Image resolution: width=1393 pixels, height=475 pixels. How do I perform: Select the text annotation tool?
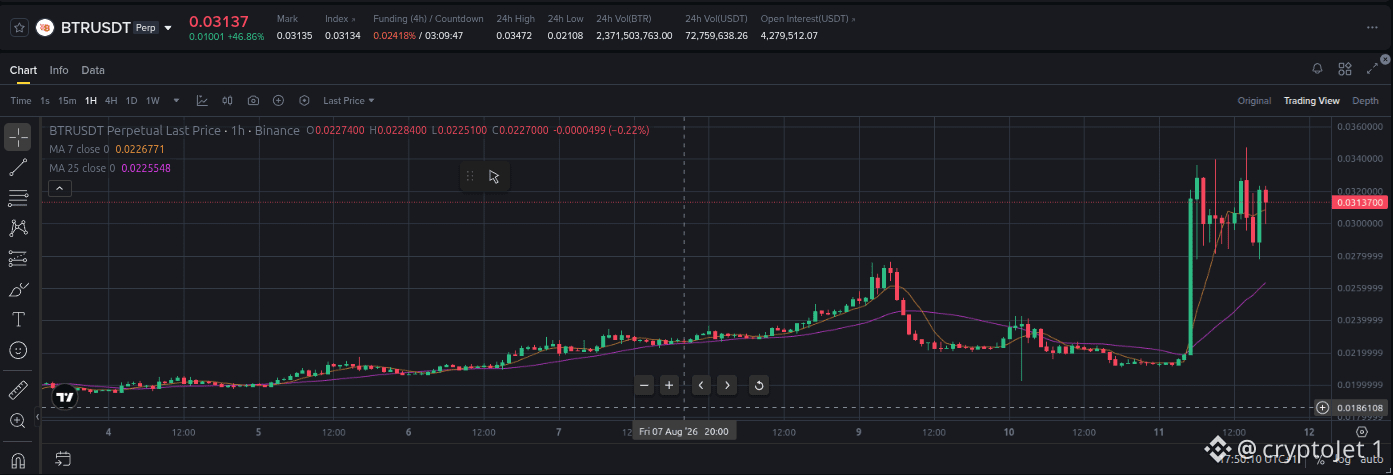coord(18,320)
